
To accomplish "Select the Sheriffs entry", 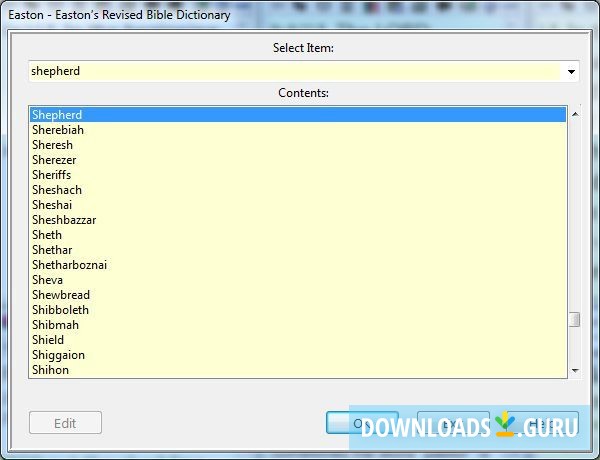I will 298,175.
